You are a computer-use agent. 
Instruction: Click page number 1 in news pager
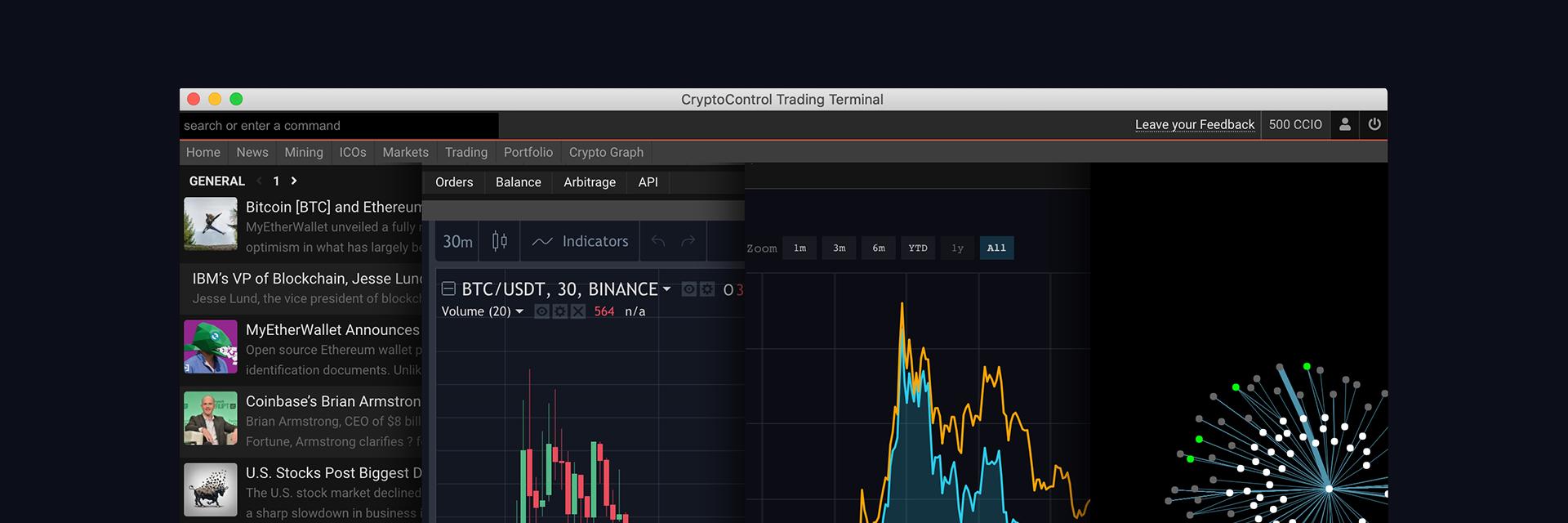[276, 181]
